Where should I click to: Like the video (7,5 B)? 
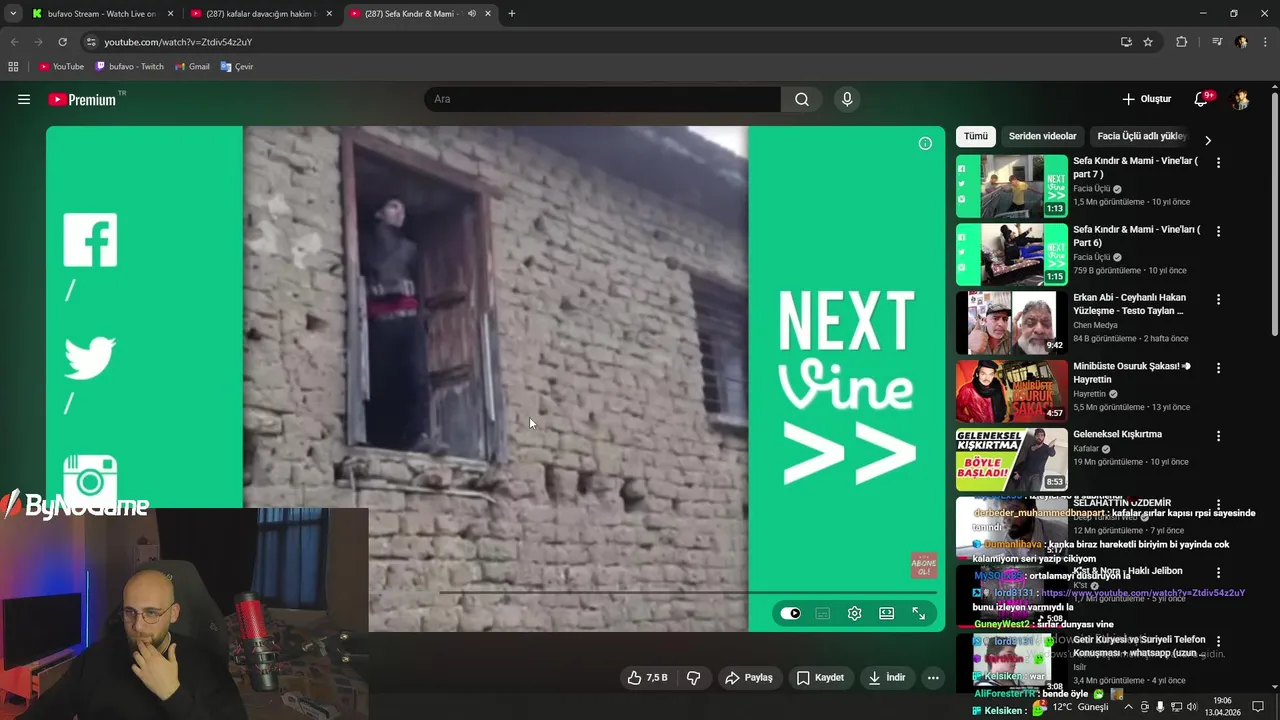[x=647, y=678]
